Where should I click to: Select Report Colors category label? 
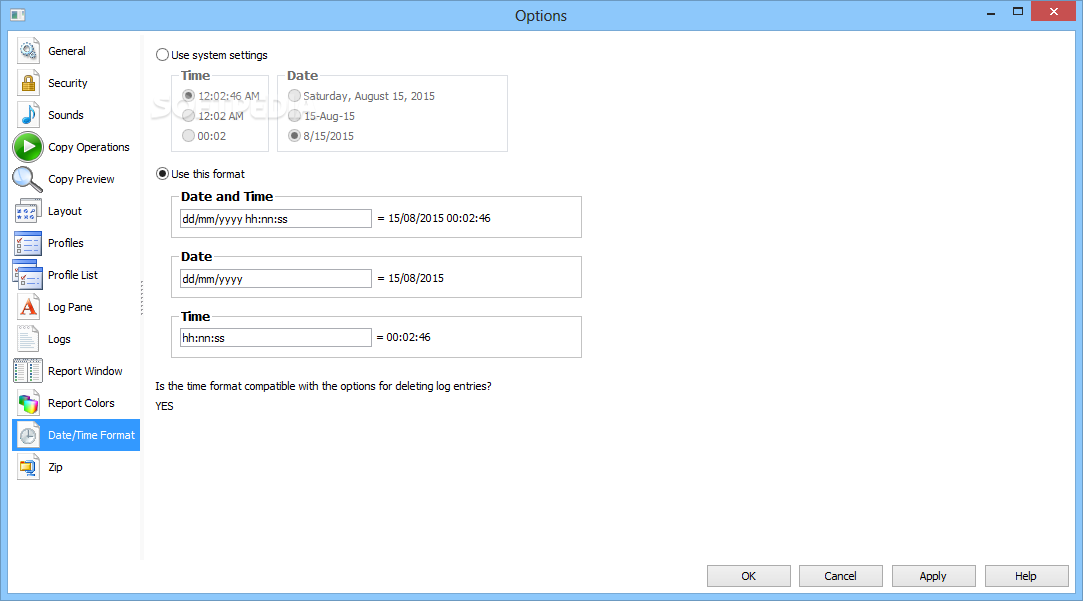click(81, 403)
